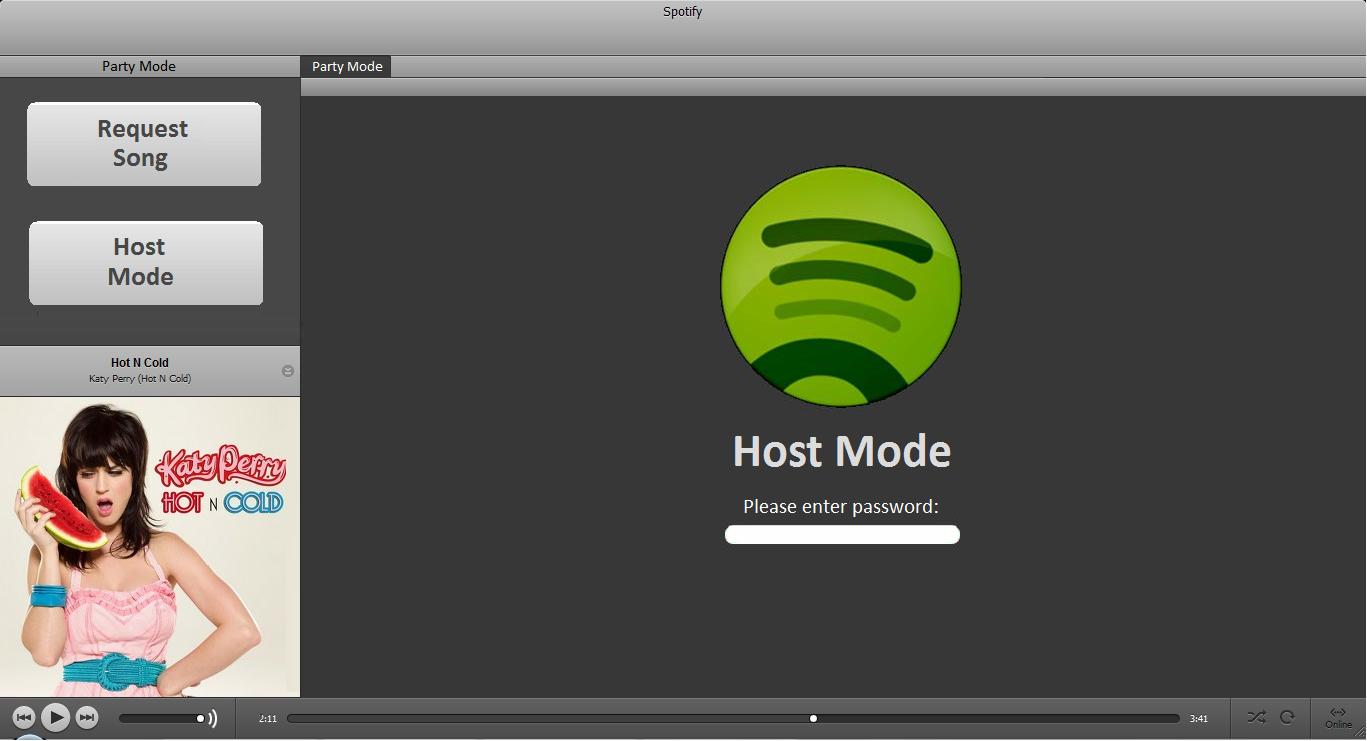Open Host Mode
This screenshot has height=741, width=1367.
click(x=145, y=262)
